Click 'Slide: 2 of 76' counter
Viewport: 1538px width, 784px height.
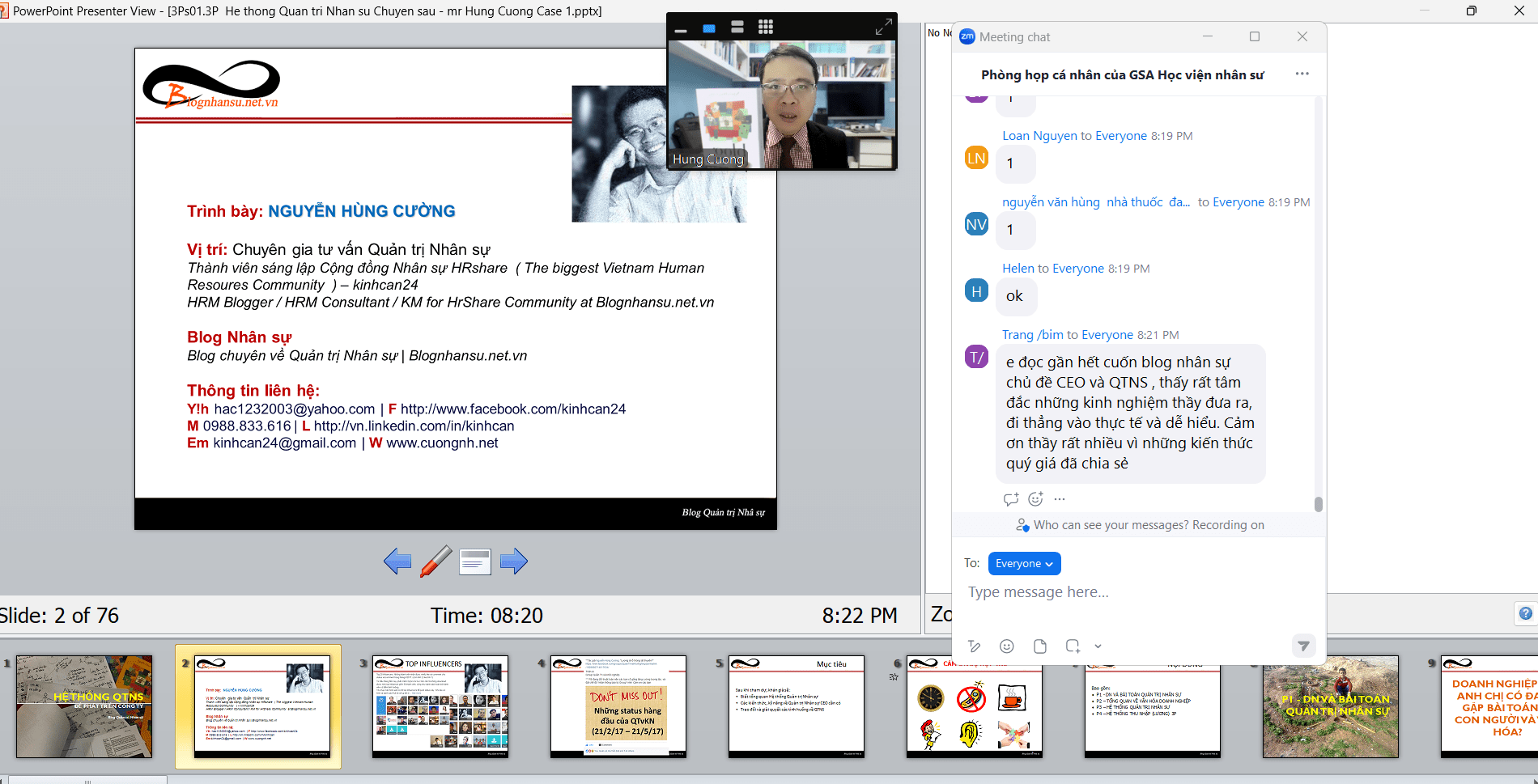tap(60, 616)
